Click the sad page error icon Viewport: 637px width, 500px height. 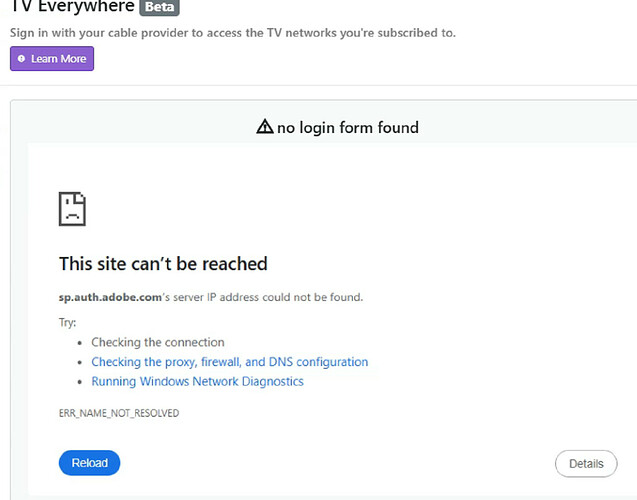72,209
